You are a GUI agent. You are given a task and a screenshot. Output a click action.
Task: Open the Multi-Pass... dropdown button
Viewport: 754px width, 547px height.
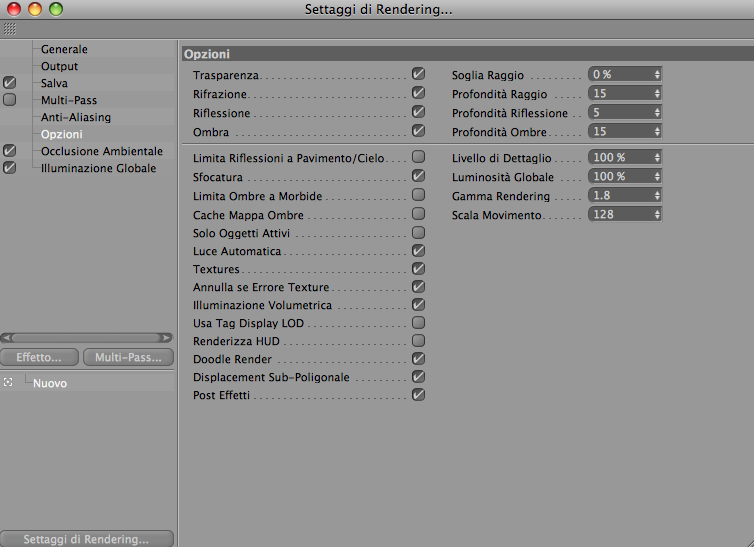[128, 357]
